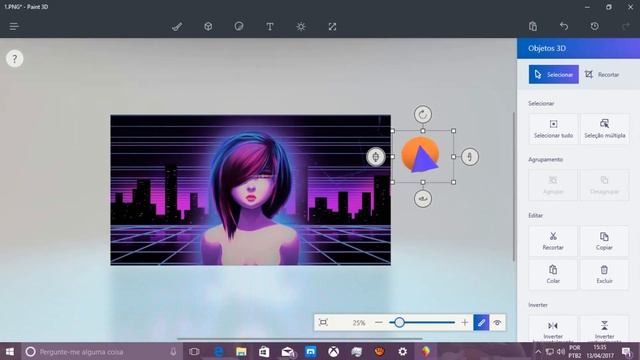The image size is (640, 360).
Task: Open Task View in taskbar
Action: point(194,351)
